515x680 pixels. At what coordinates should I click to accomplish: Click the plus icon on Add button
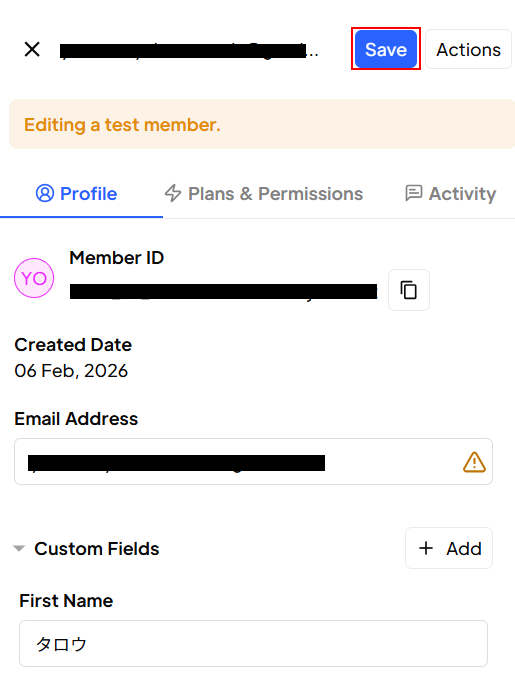426,548
